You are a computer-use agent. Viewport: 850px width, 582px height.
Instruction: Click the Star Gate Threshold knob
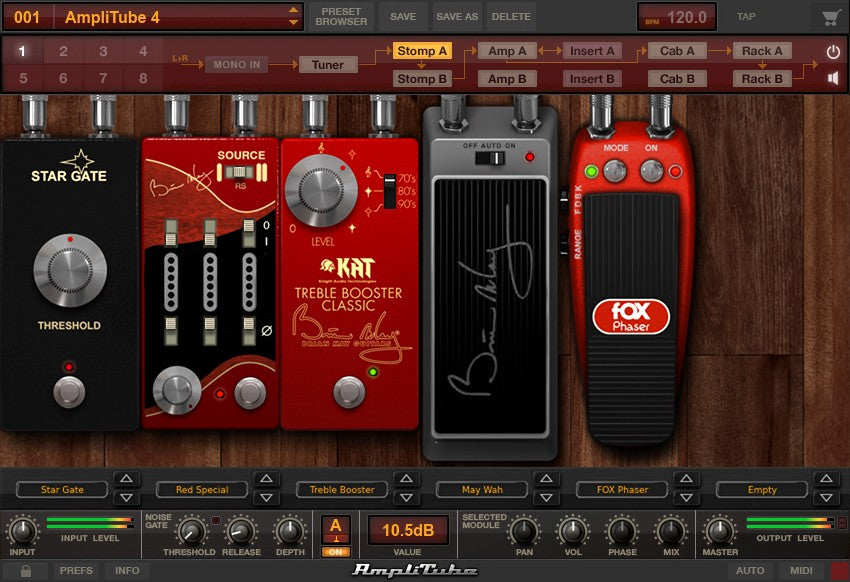coord(69,271)
